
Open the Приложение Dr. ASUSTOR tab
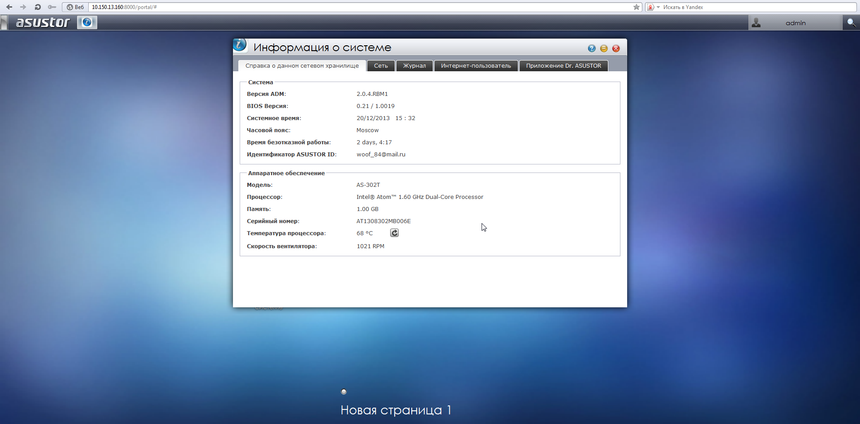pyautogui.click(x=563, y=66)
